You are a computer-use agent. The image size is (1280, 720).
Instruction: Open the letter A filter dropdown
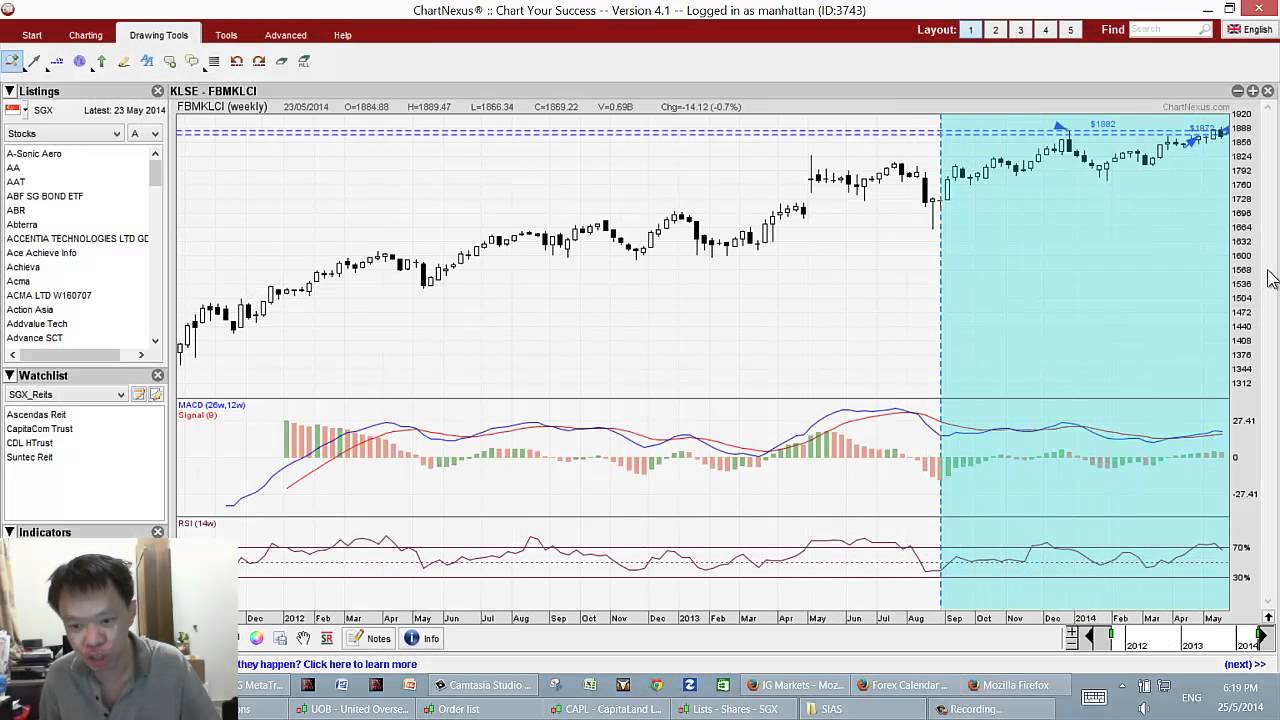pyautogui.click(x=145, y=133)
